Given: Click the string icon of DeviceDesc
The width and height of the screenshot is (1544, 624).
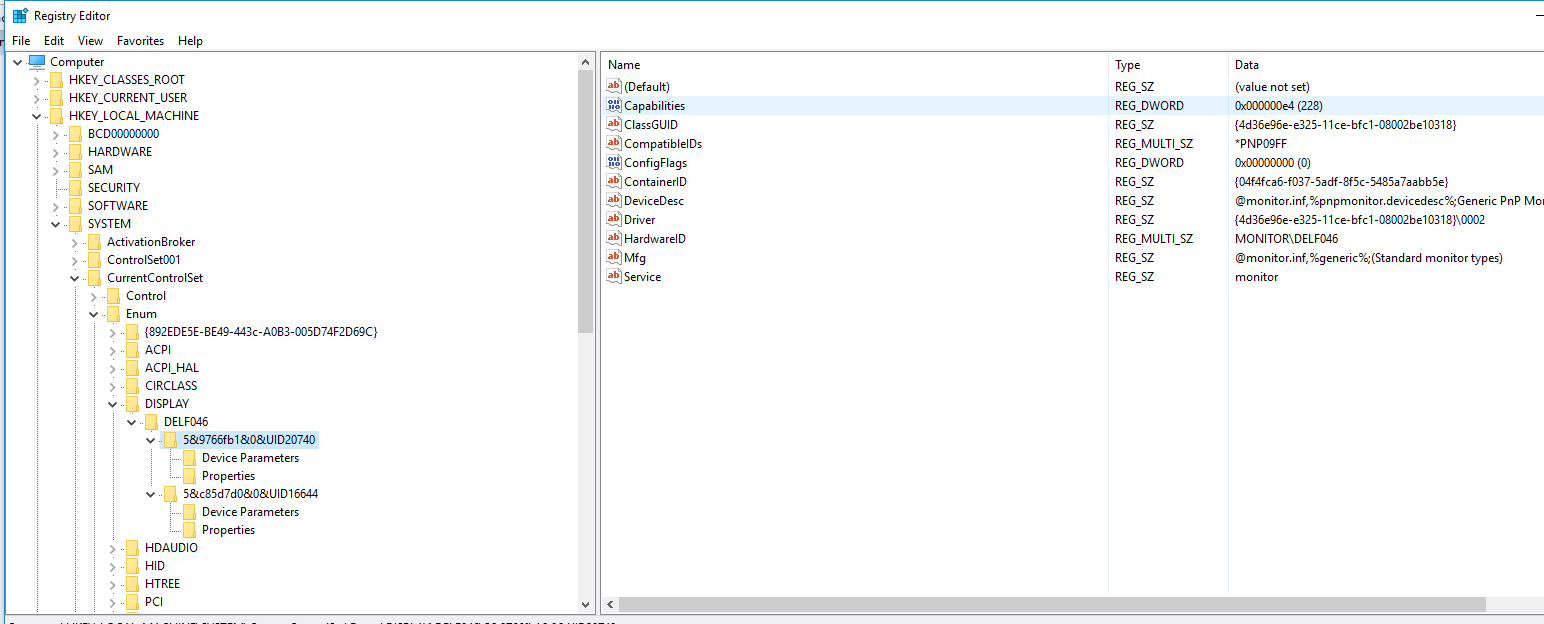Looking at the screenshot, I should (614, 201).
